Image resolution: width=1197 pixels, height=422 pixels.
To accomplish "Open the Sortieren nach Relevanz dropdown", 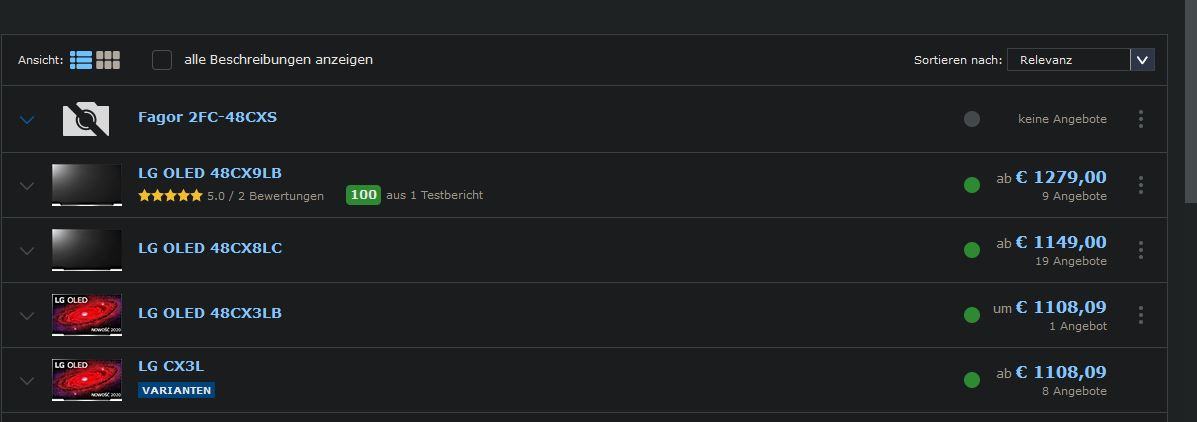I will 1081,60.
